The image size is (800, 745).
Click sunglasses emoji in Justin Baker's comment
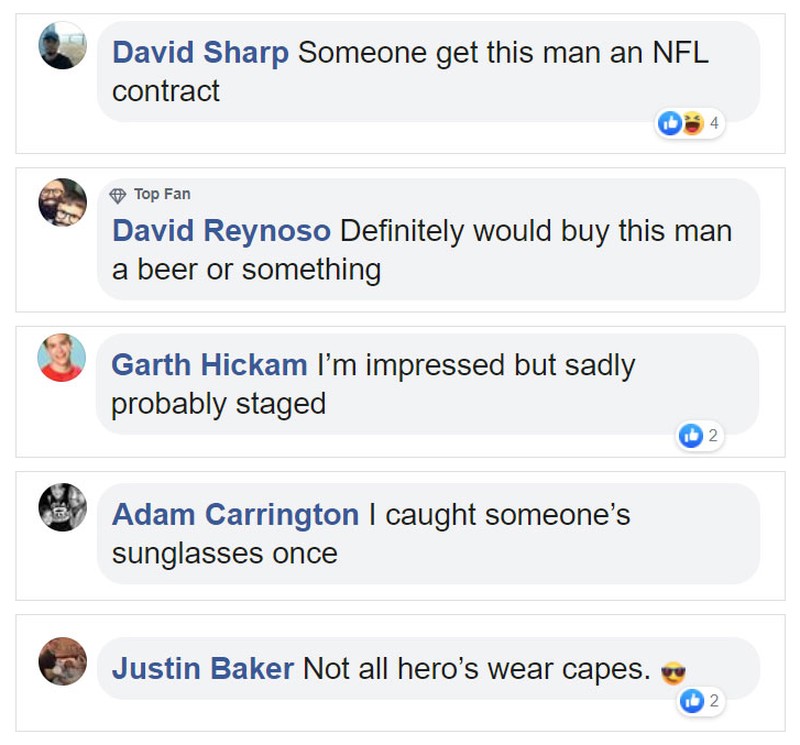pyautogui.click(x=674, y=671)
